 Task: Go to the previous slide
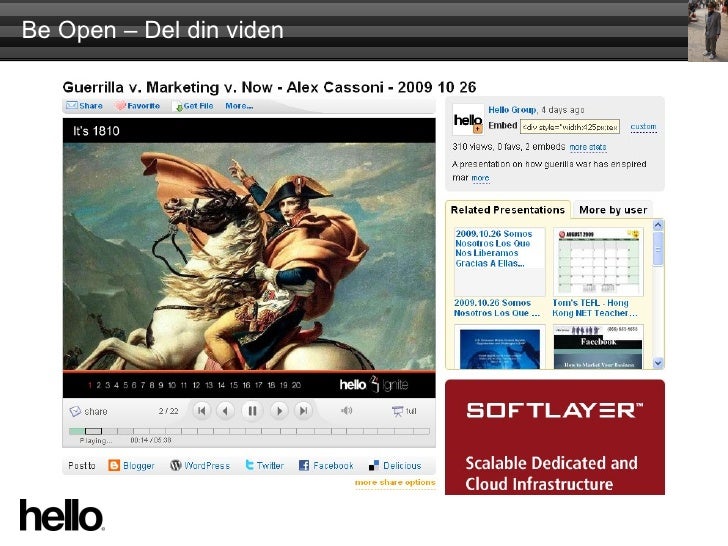(226, 411)
